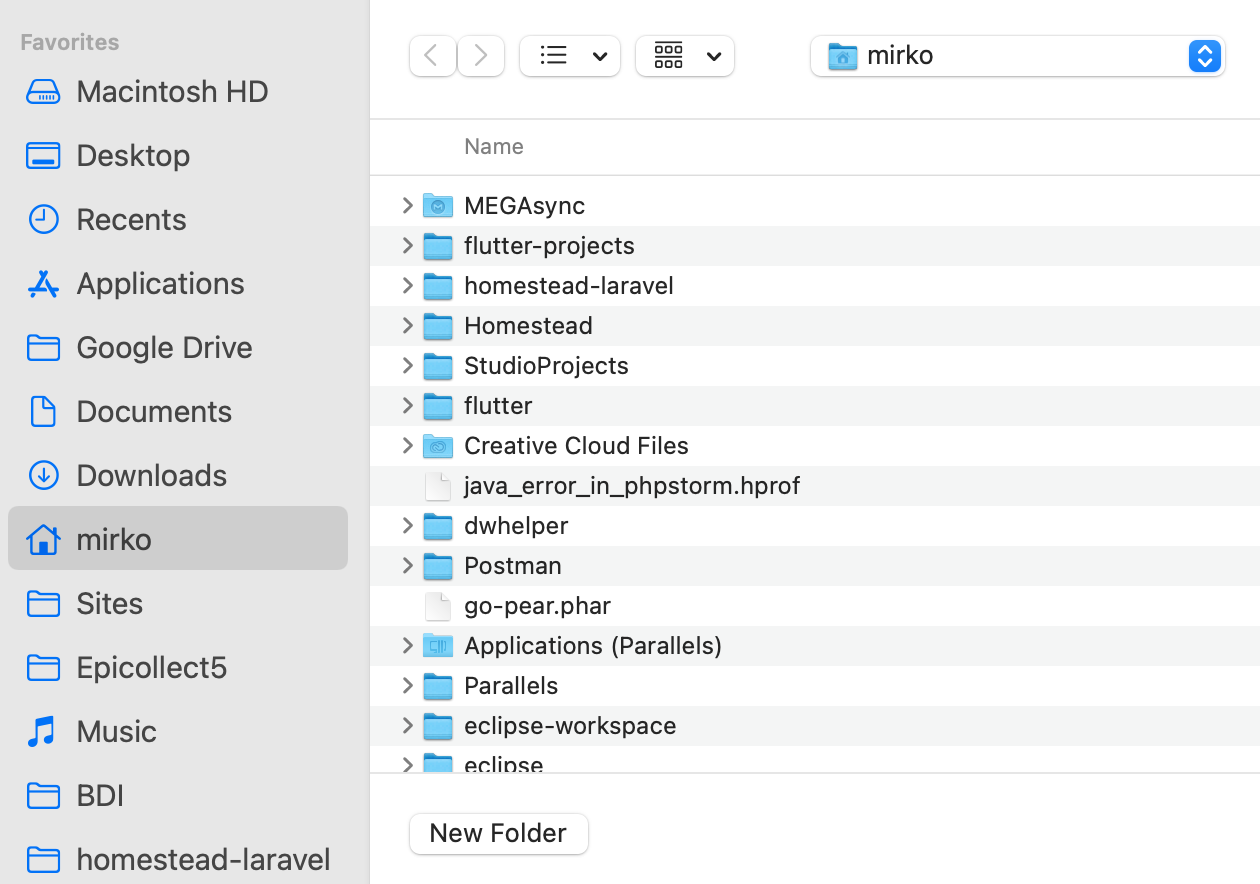The image size is (1260, 884).
Task: Click the Applications icon in sidebar
Action: pyautogui.click(x=43, y=284)
